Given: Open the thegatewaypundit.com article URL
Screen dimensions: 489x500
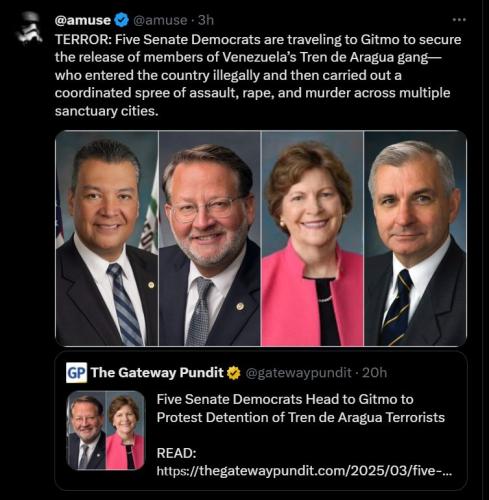Looking at the screenshot, I should pyautogui.click(x=304, y=471).
